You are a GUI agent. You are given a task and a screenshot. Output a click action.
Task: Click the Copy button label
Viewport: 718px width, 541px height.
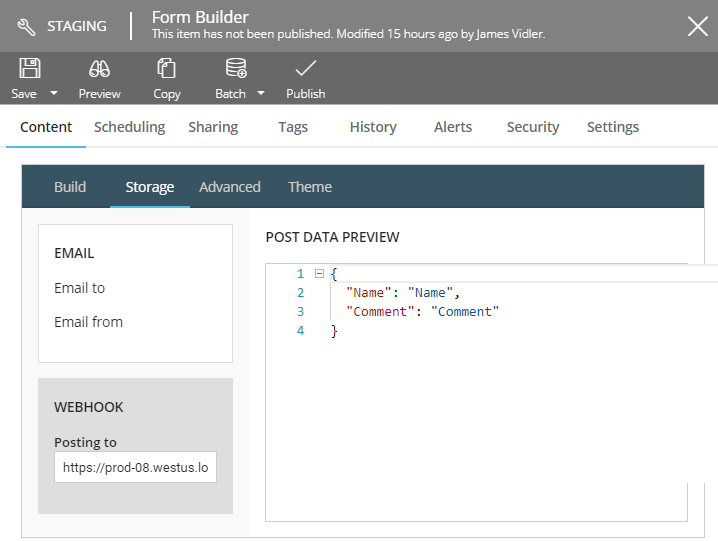coord(167,94)
